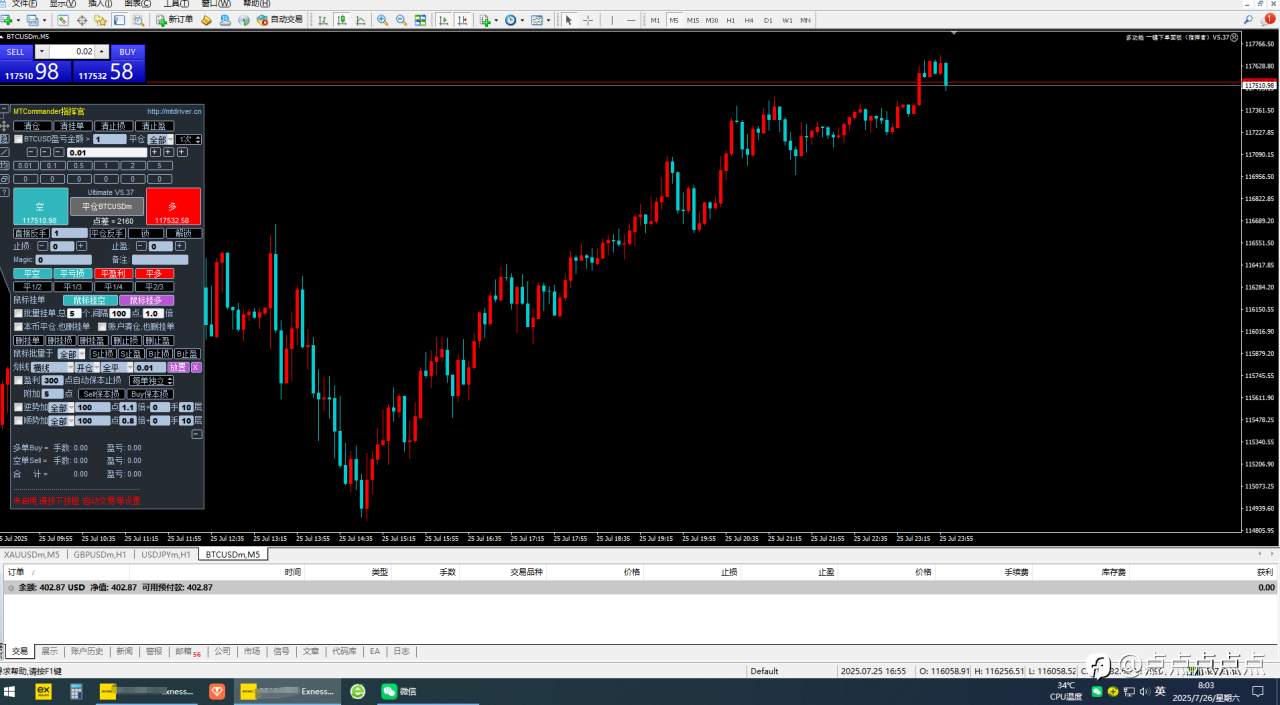Check 账户清仓,也删挂单 checkbox
1280x705 pixels.
pos(102,326)
